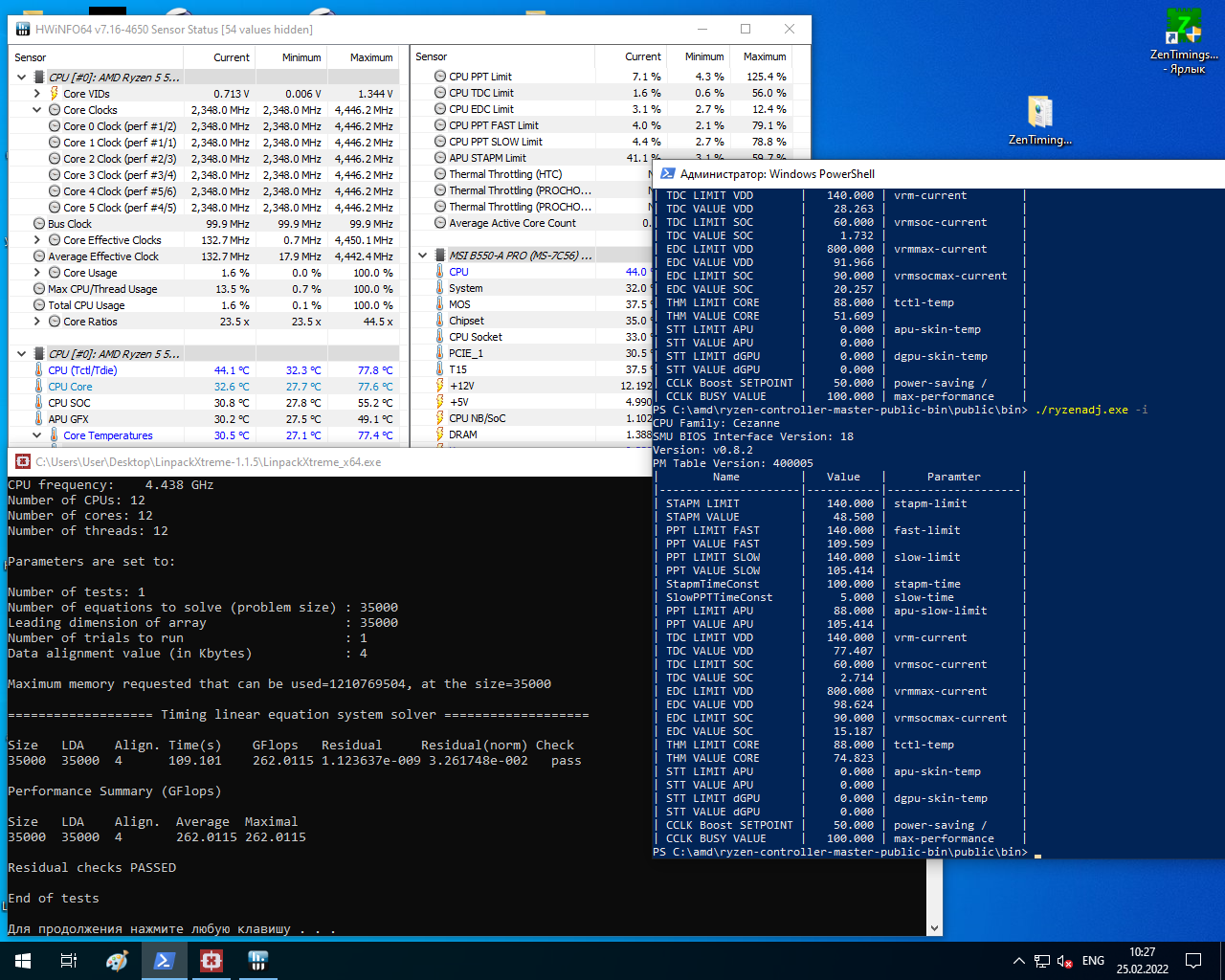Click the lightning icon beside DRAM
The image size is (1225, 980).
pos(440,434)
